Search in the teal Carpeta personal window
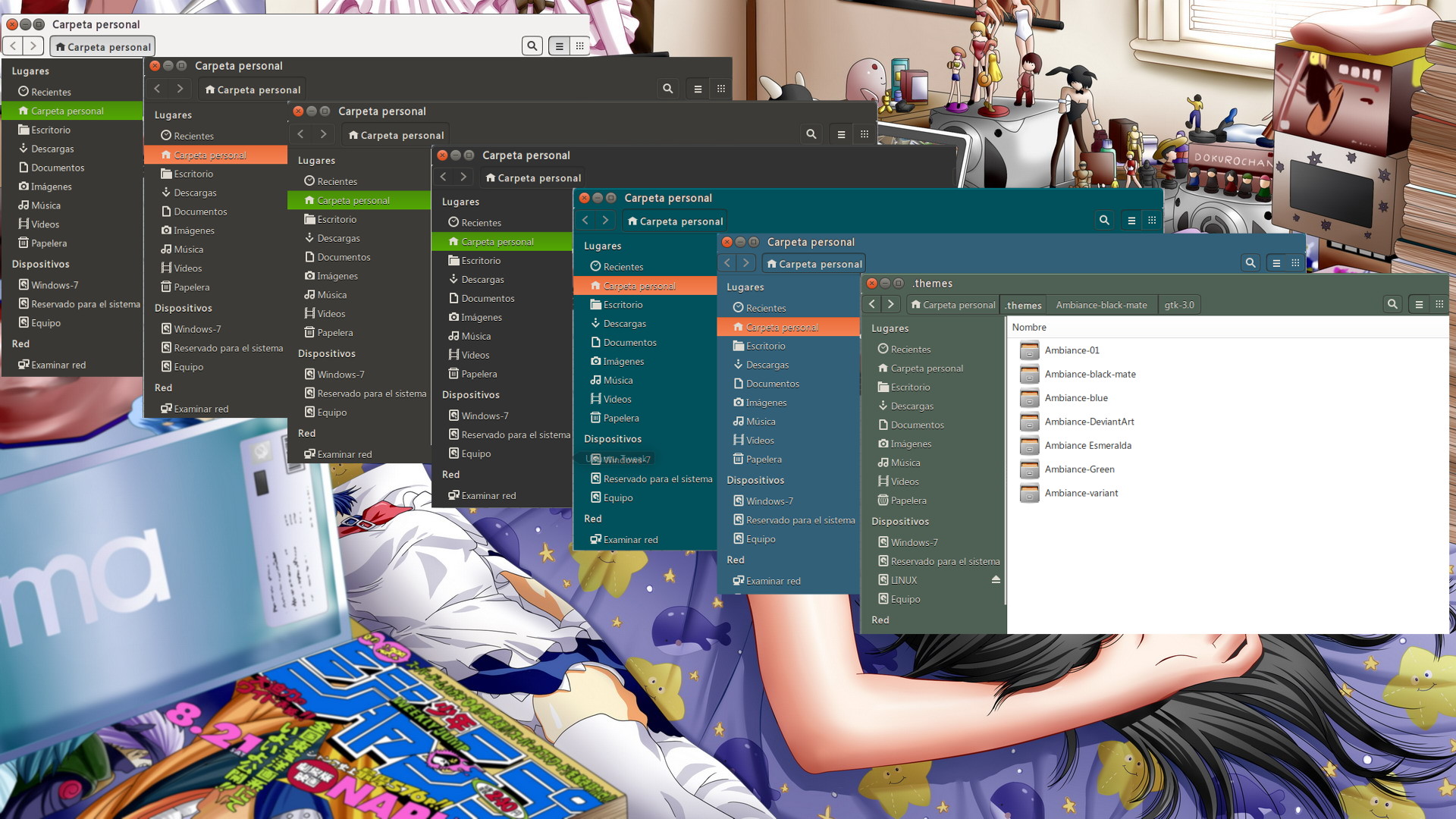Image resolution: width=1456 pixels, height=819 pixels. tap(1104, 220)
